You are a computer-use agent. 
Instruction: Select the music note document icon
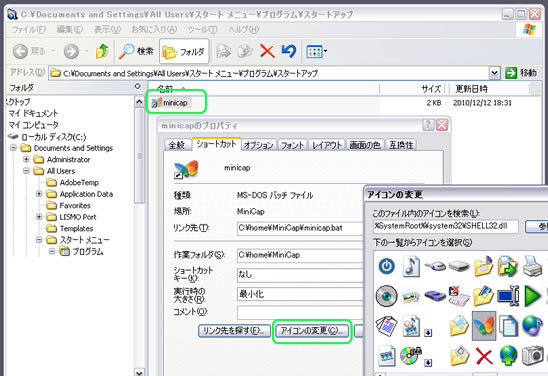click(411, 267)
